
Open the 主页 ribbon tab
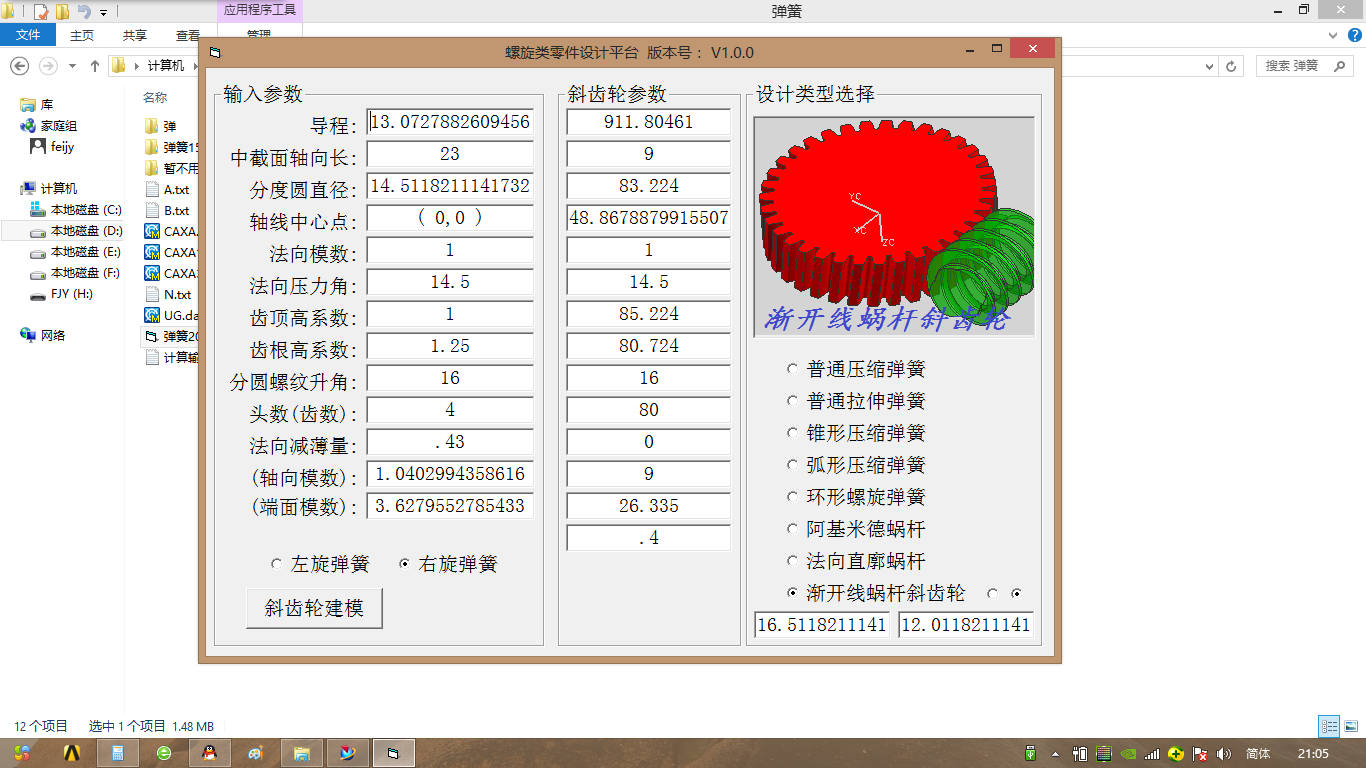(x=82, y=35)
